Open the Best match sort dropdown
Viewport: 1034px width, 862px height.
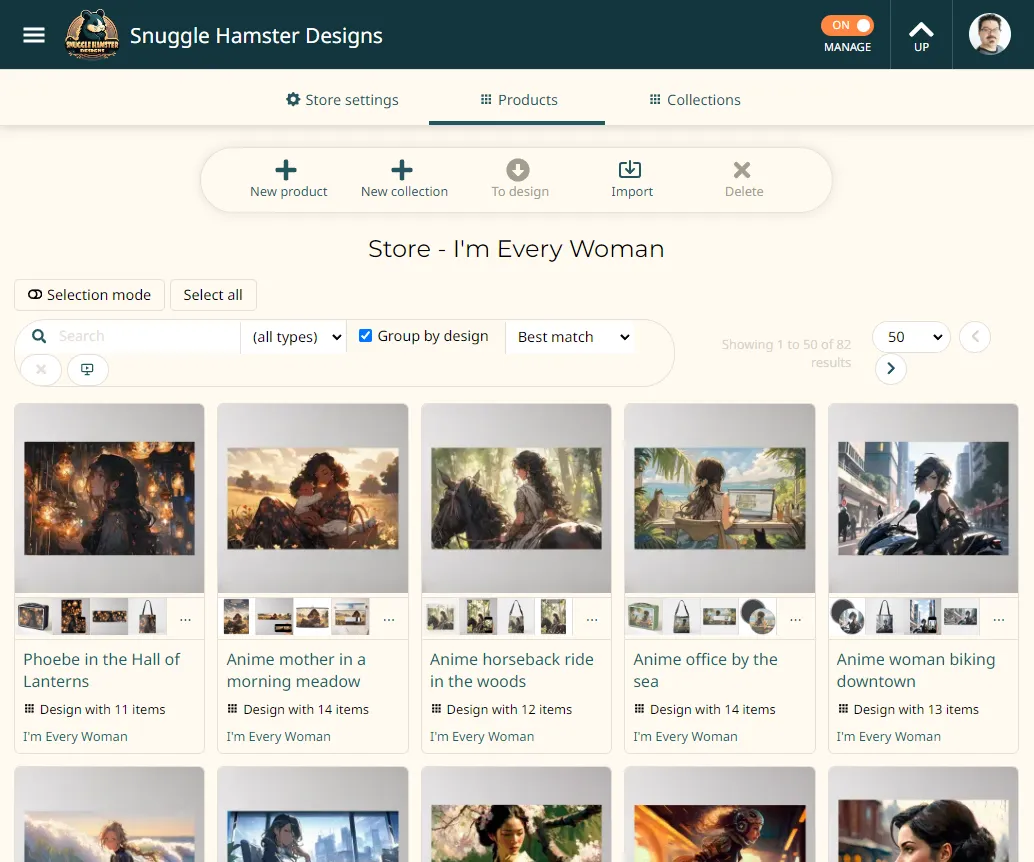572,337
